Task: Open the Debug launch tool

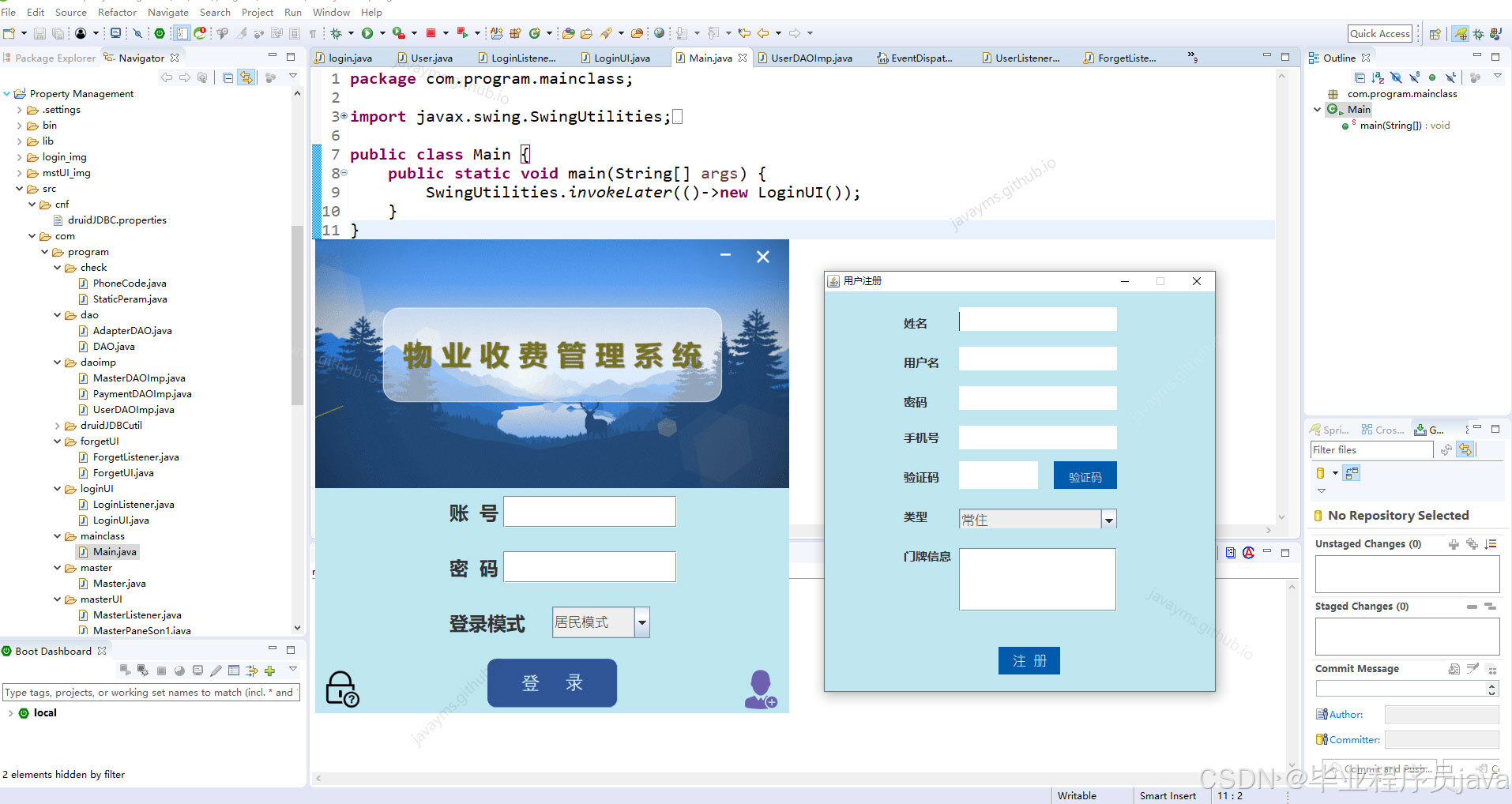Action: pos(336,32)
